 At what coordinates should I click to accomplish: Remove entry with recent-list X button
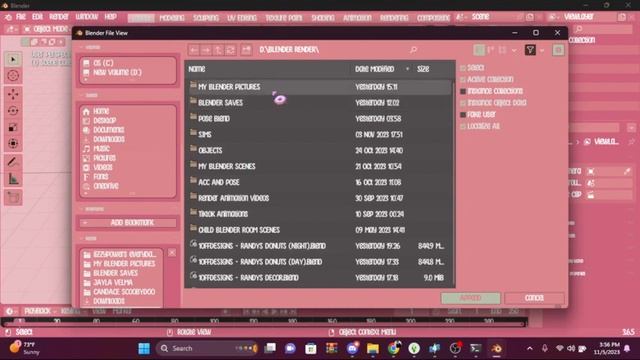point(172,253)
